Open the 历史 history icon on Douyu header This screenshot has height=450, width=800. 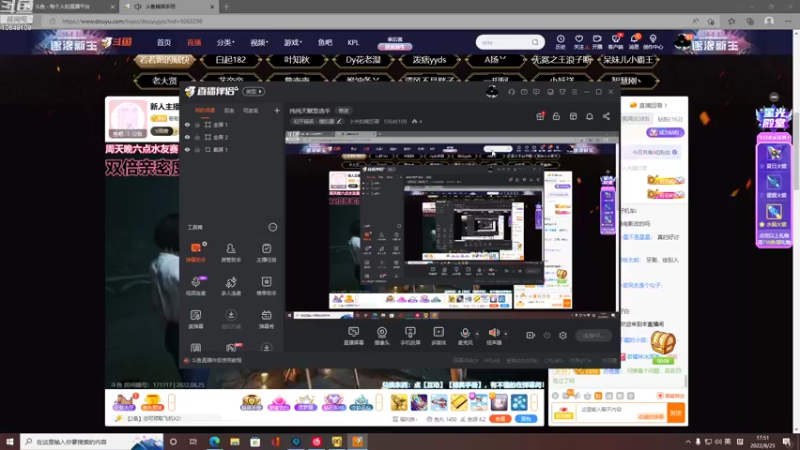[x=561, y=42]
